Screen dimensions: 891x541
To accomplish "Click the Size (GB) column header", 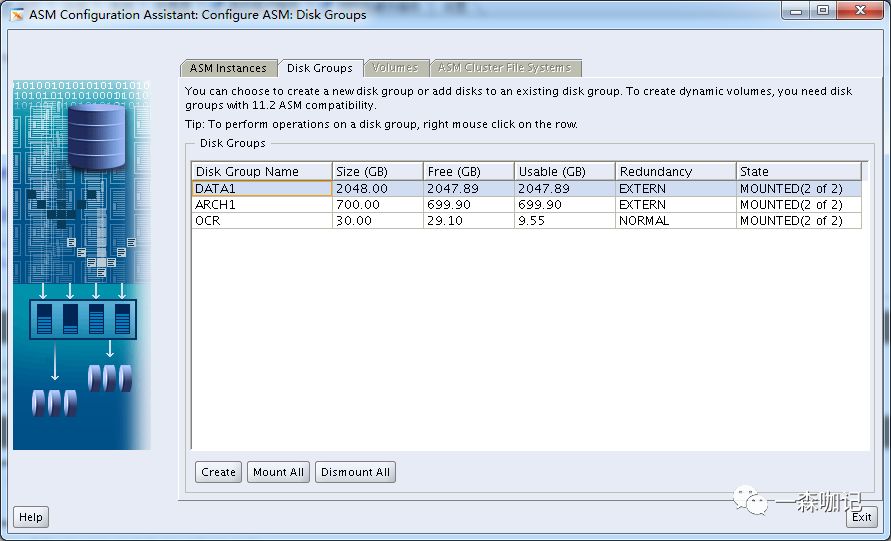I will point(377,171).
